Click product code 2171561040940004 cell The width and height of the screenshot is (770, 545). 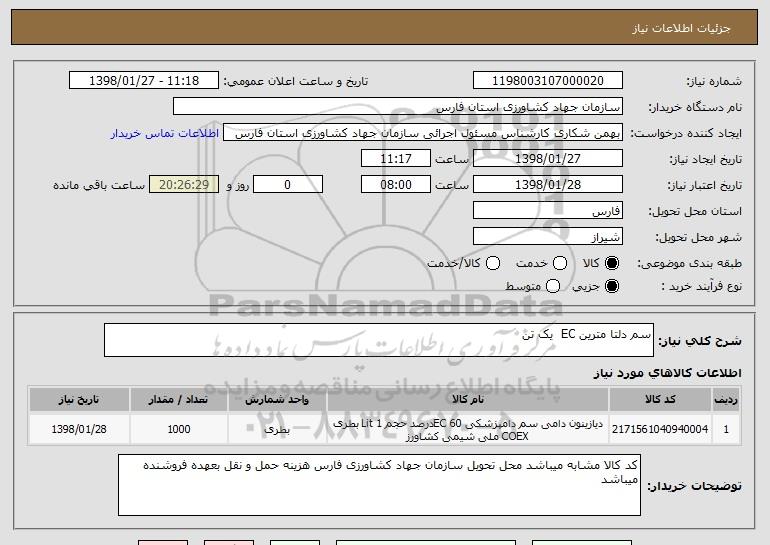(660, 429)
